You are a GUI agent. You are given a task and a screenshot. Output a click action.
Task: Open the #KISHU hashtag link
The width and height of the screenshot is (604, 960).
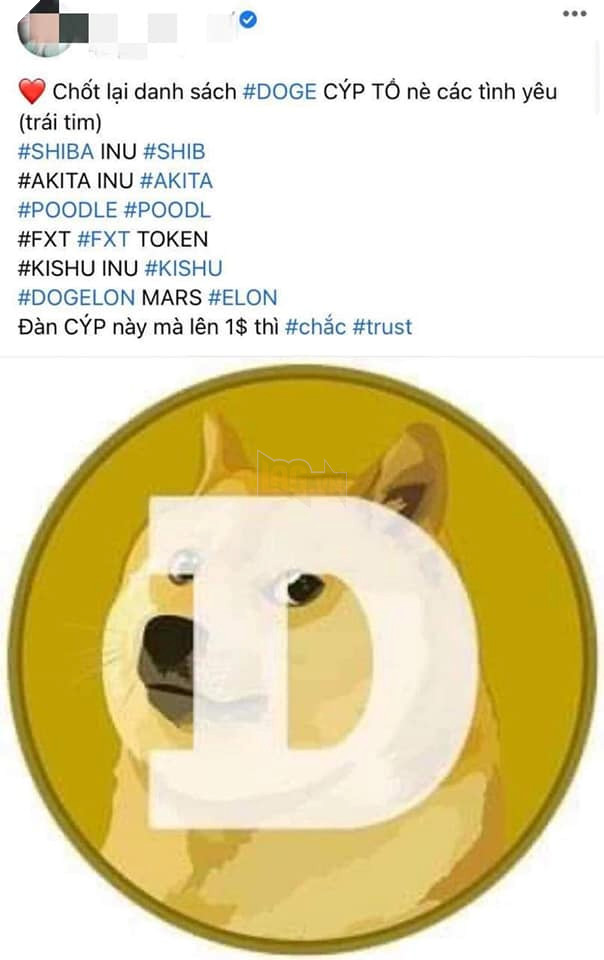pyautogui.click(x=184, y=268)
